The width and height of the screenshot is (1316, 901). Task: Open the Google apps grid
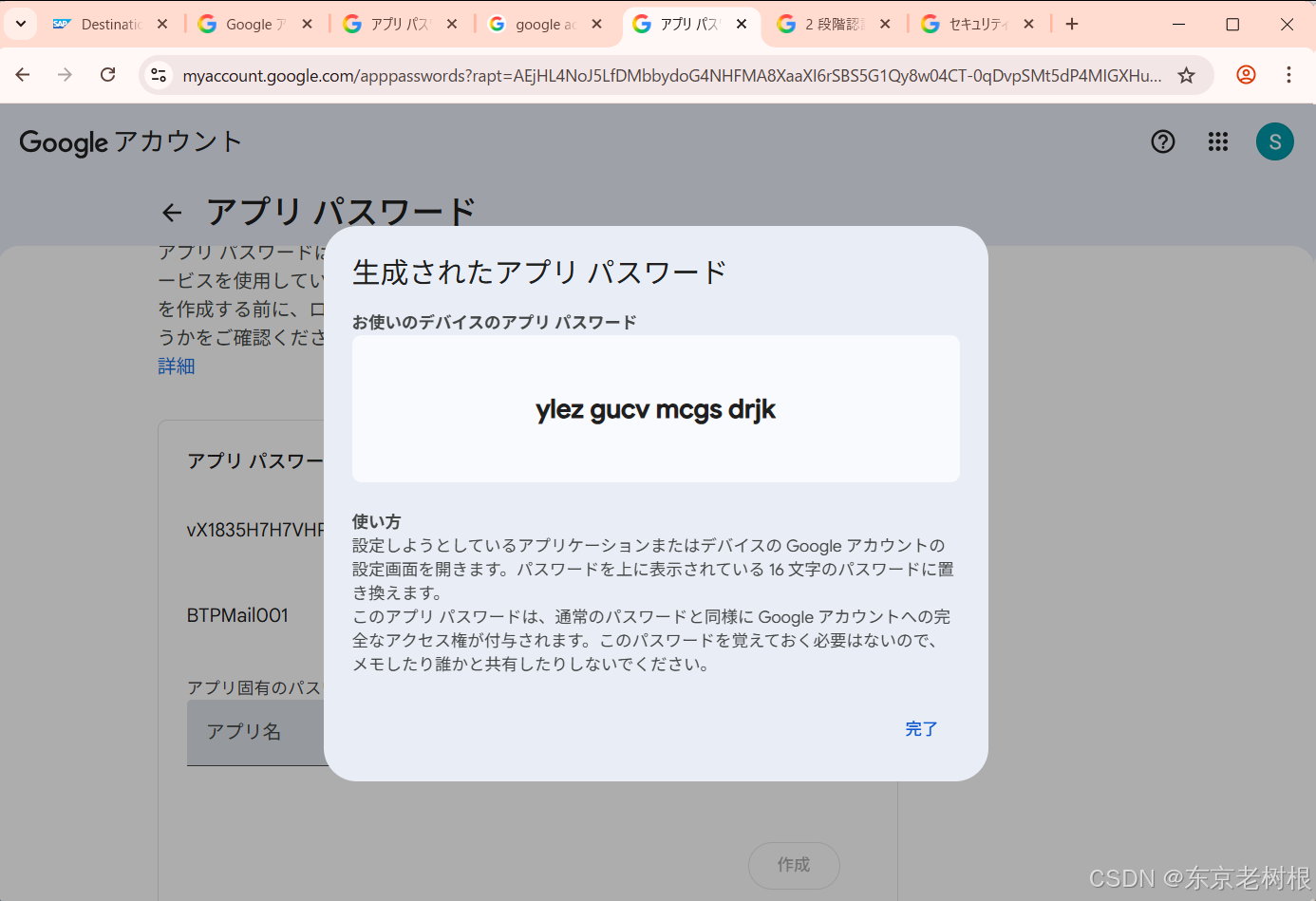[1218, 141]
